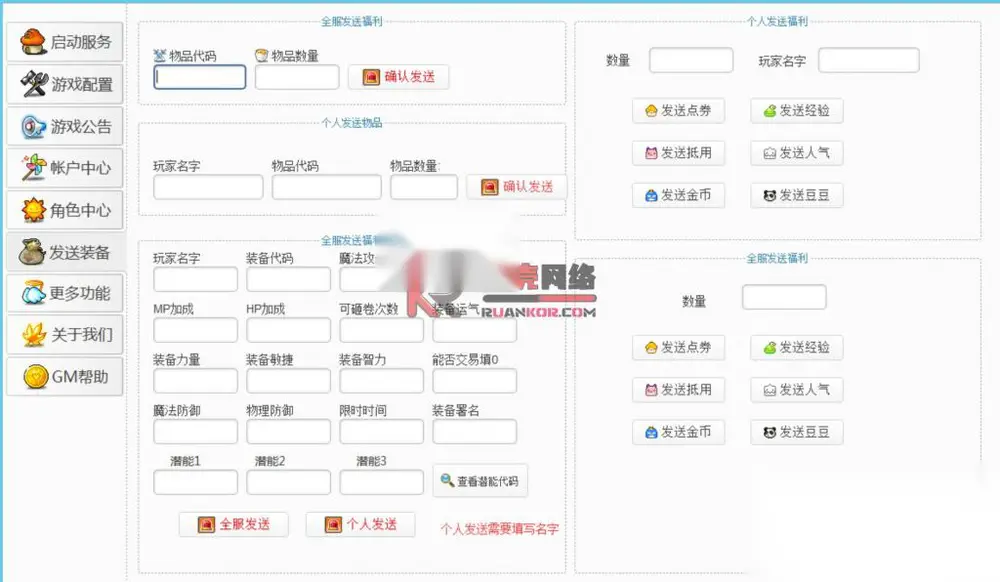Click 发送经验 in the lower-right 全服发送福利 panel
1000x582 pixels.
pyautogui.click(x=797, y=347)
